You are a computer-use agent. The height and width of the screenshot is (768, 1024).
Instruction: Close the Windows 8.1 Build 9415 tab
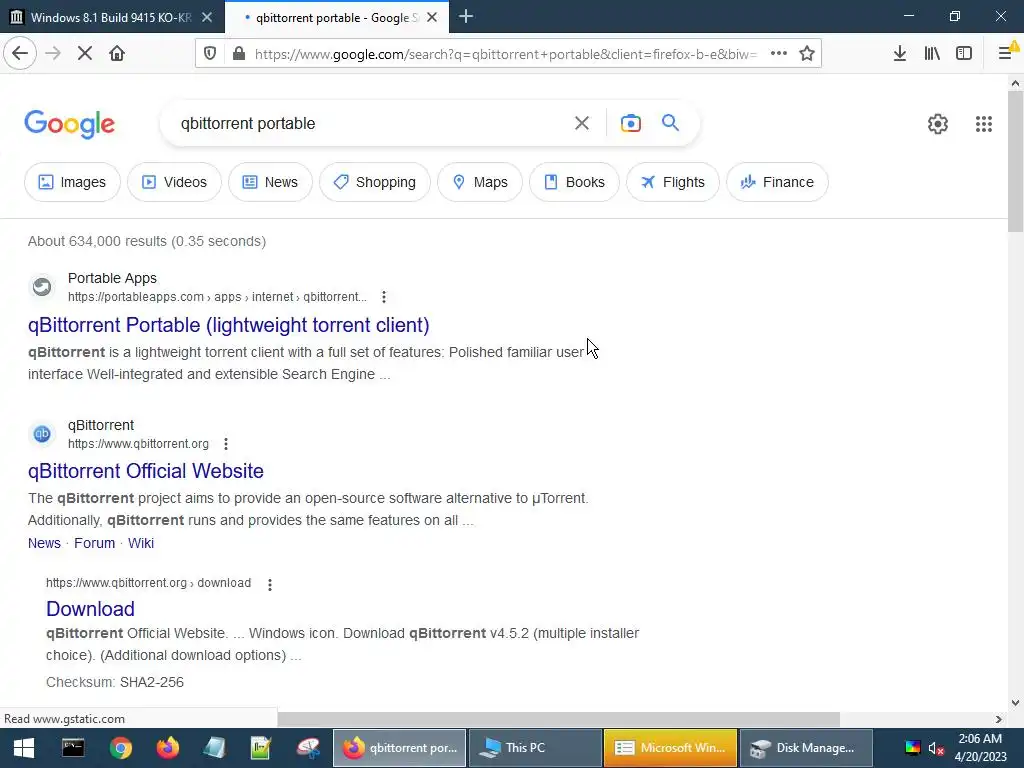pos(207,18)
